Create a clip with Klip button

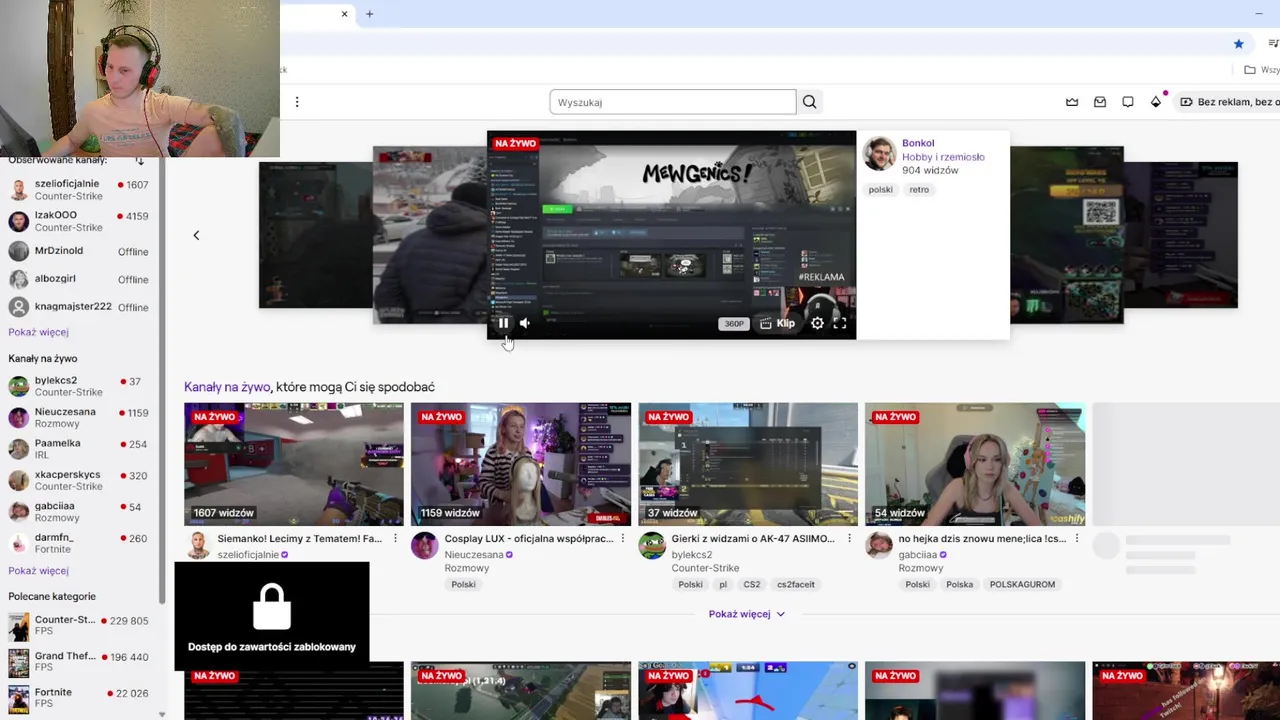point(777,323)
